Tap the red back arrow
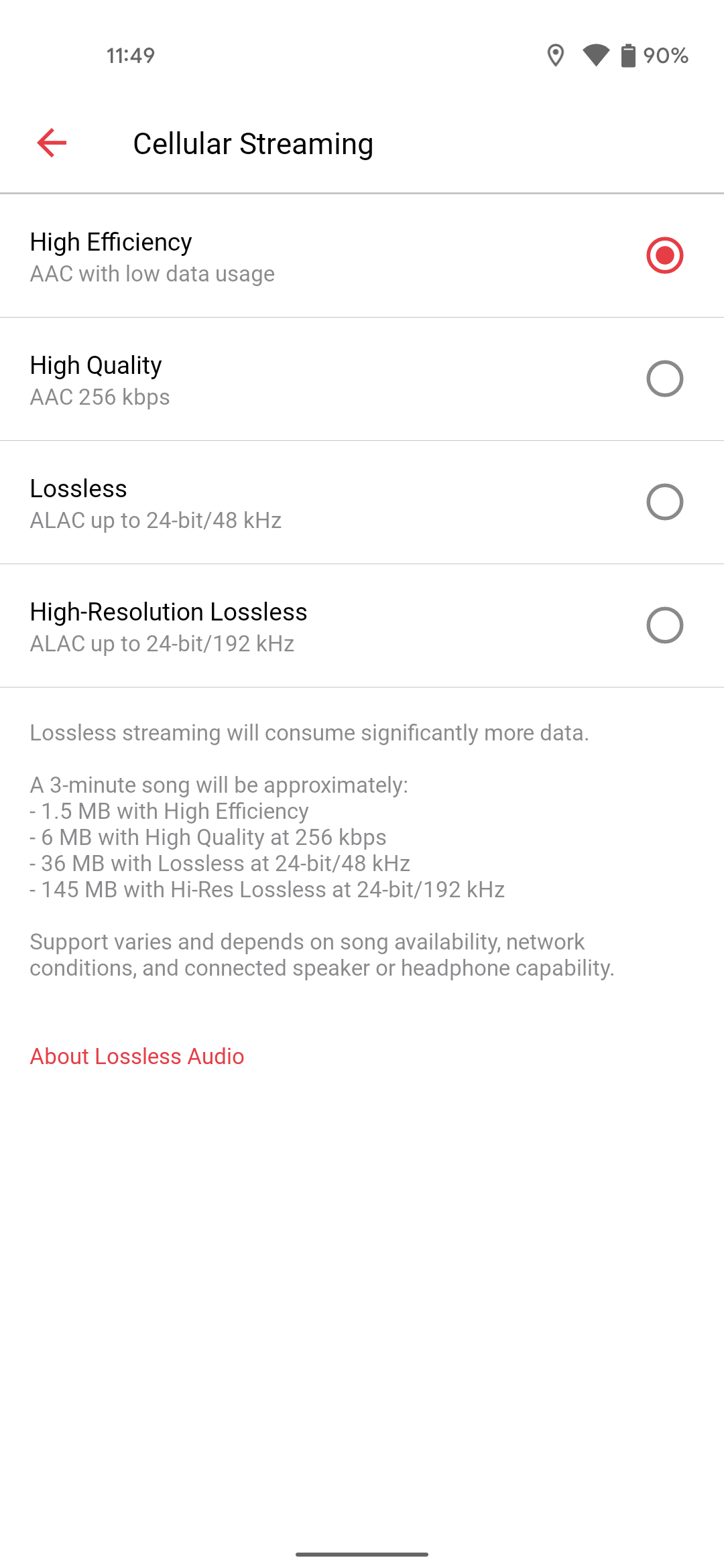 point(52,143)
